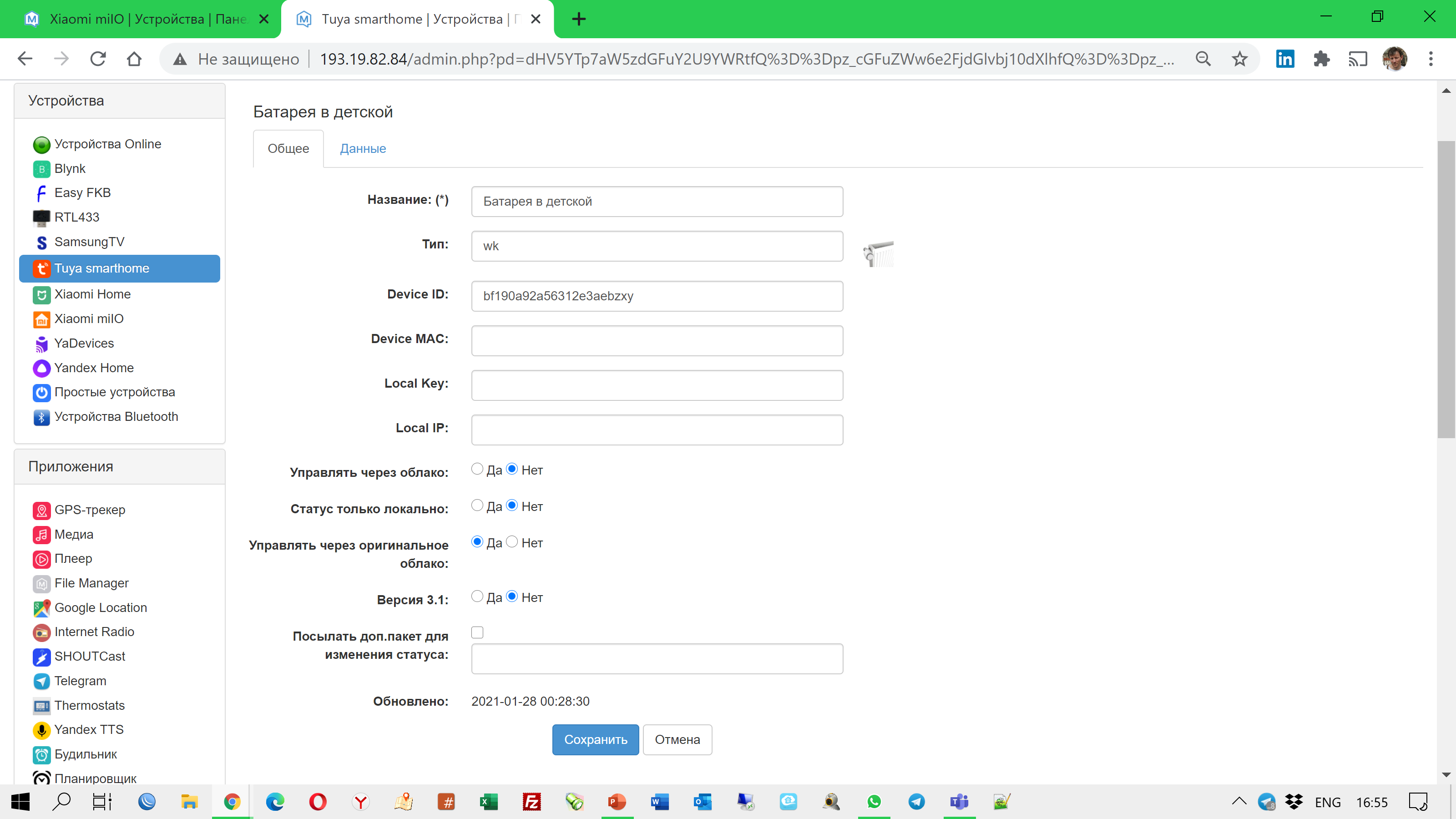Open the RTL433 device section
The image size is (1456, 819).
click(76, 217)
